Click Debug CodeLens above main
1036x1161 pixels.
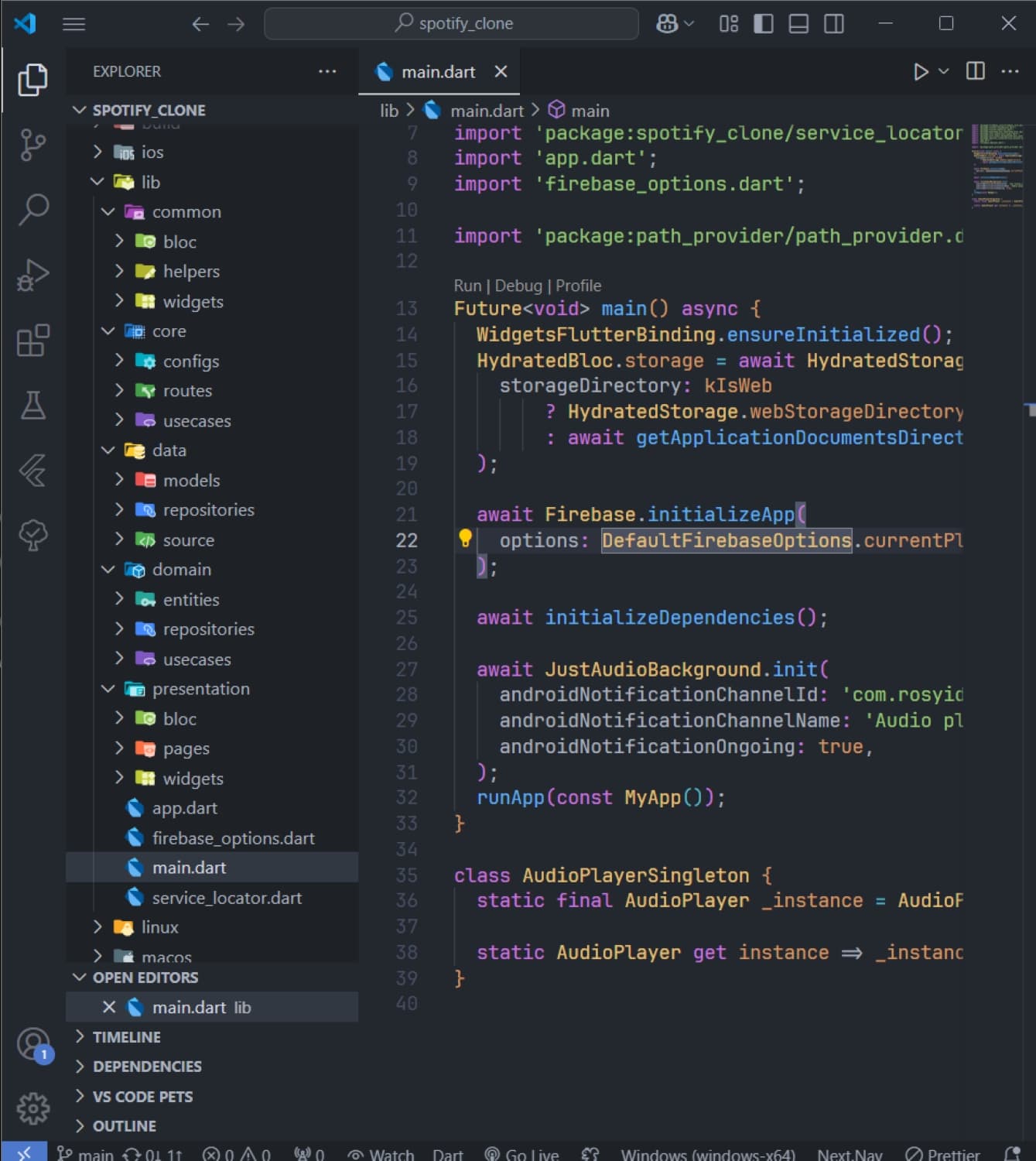click(518, 286)
